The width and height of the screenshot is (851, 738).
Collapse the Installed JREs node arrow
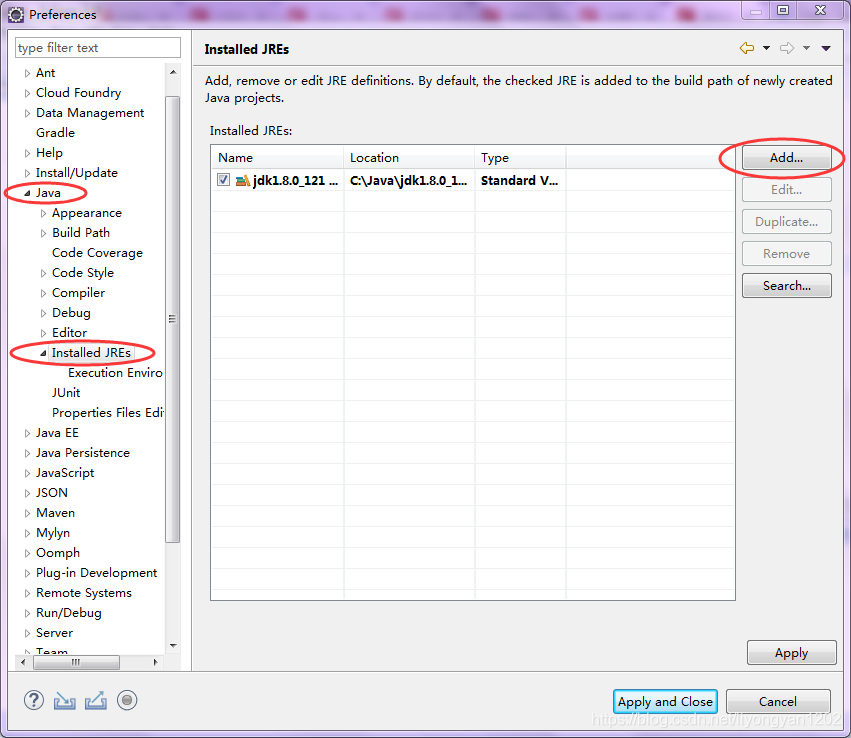(43, 353)
